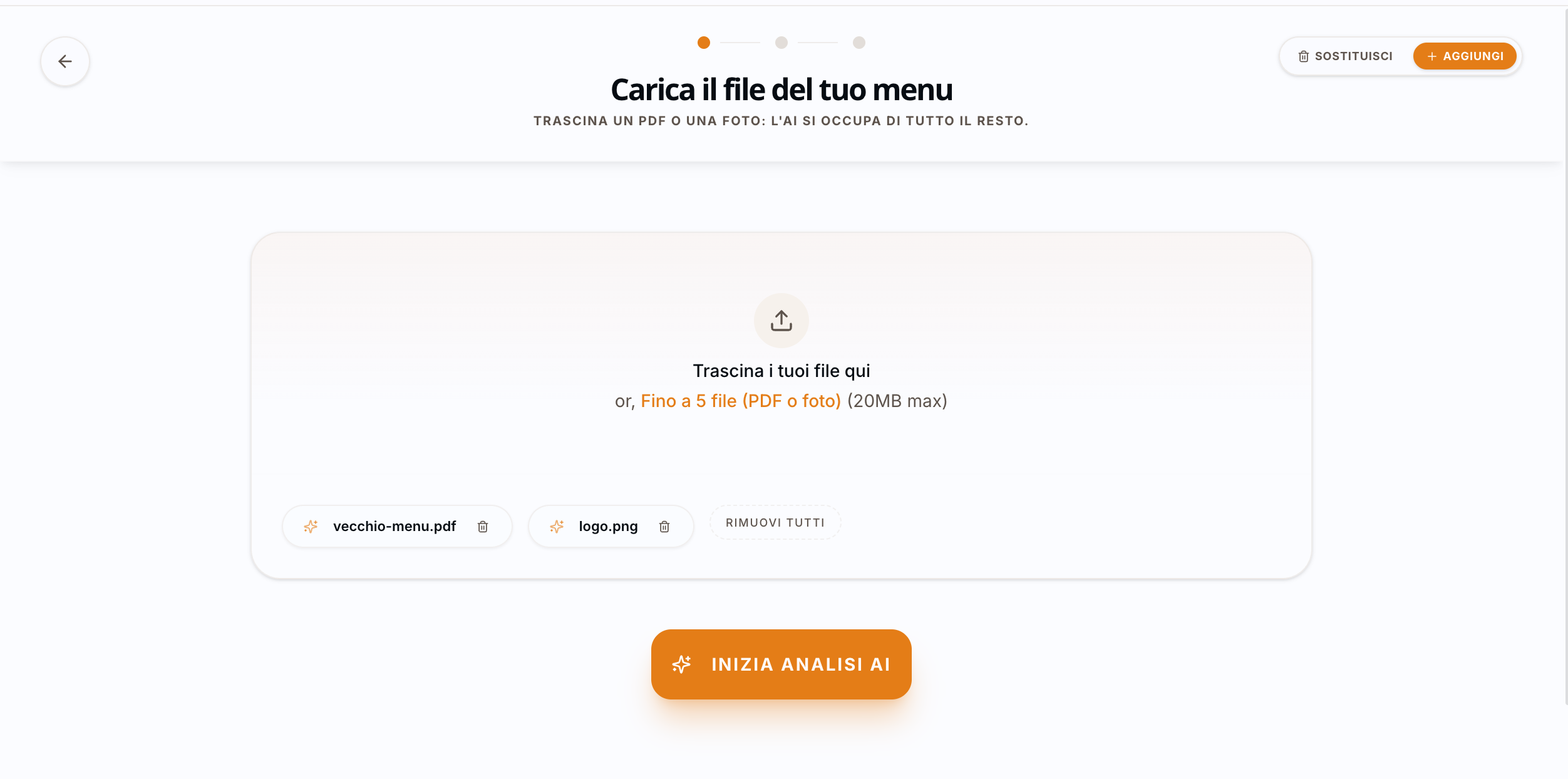Click the trash icon in Sostituisci
The height and width of the screenshot is (779, 1568).
1304,56
